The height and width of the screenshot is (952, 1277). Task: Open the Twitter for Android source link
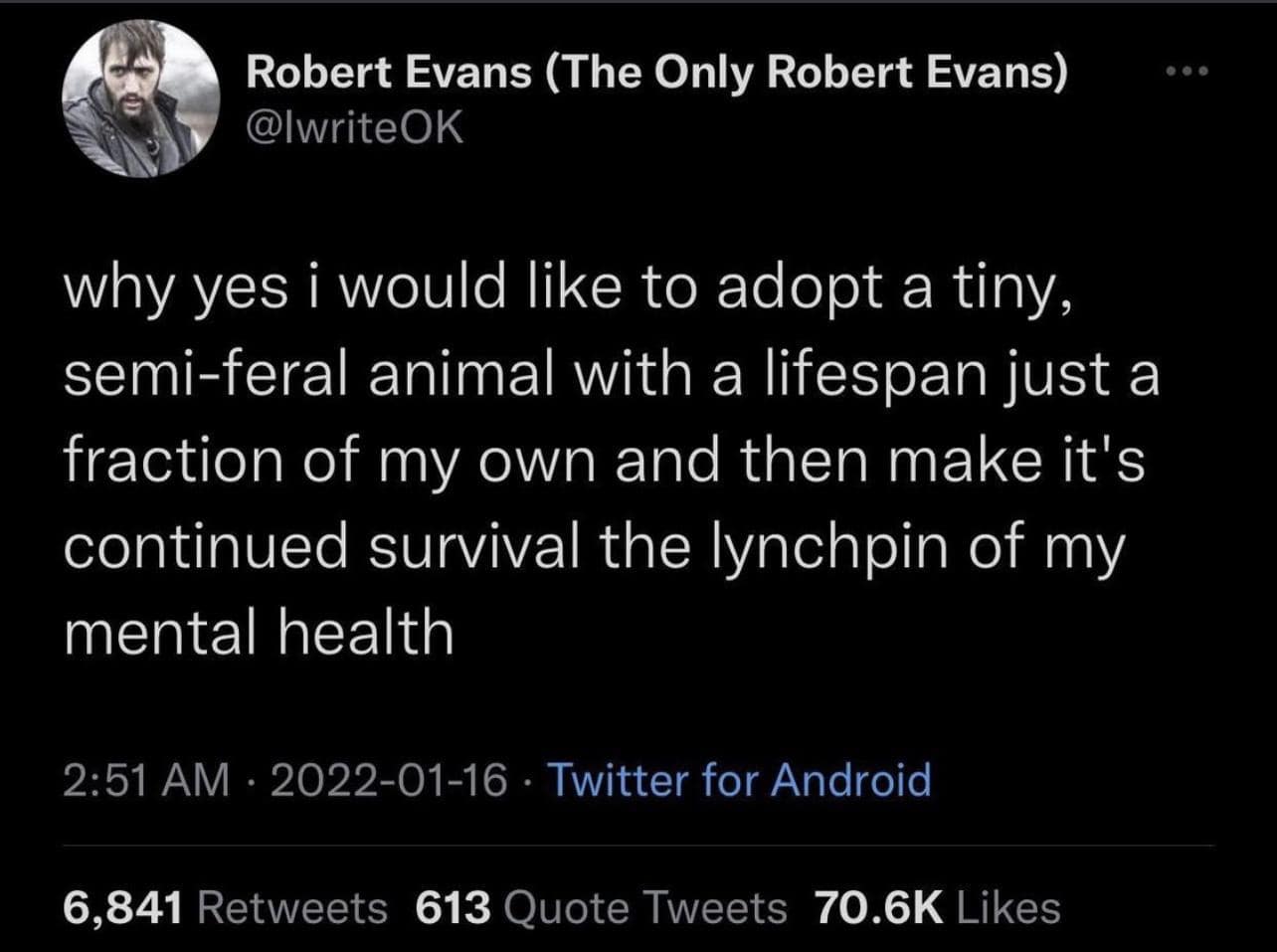(740, 779)
